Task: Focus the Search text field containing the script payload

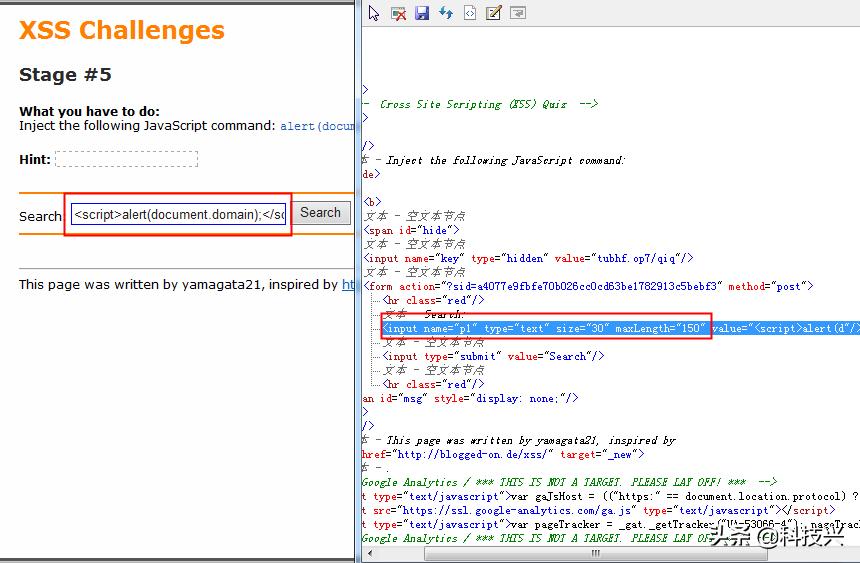Action: coord(179,215)
